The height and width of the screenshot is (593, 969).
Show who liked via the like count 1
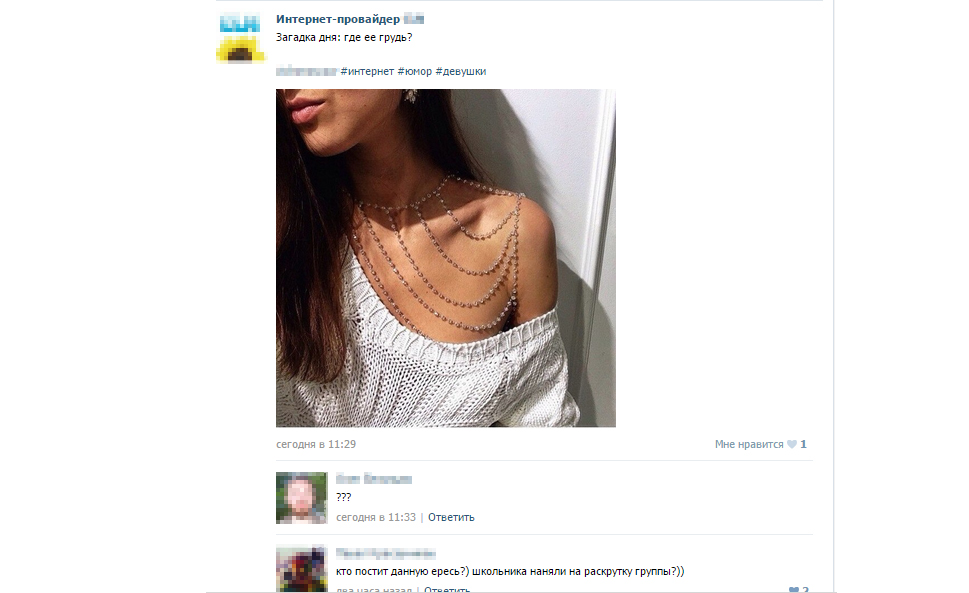click(803, 444)
